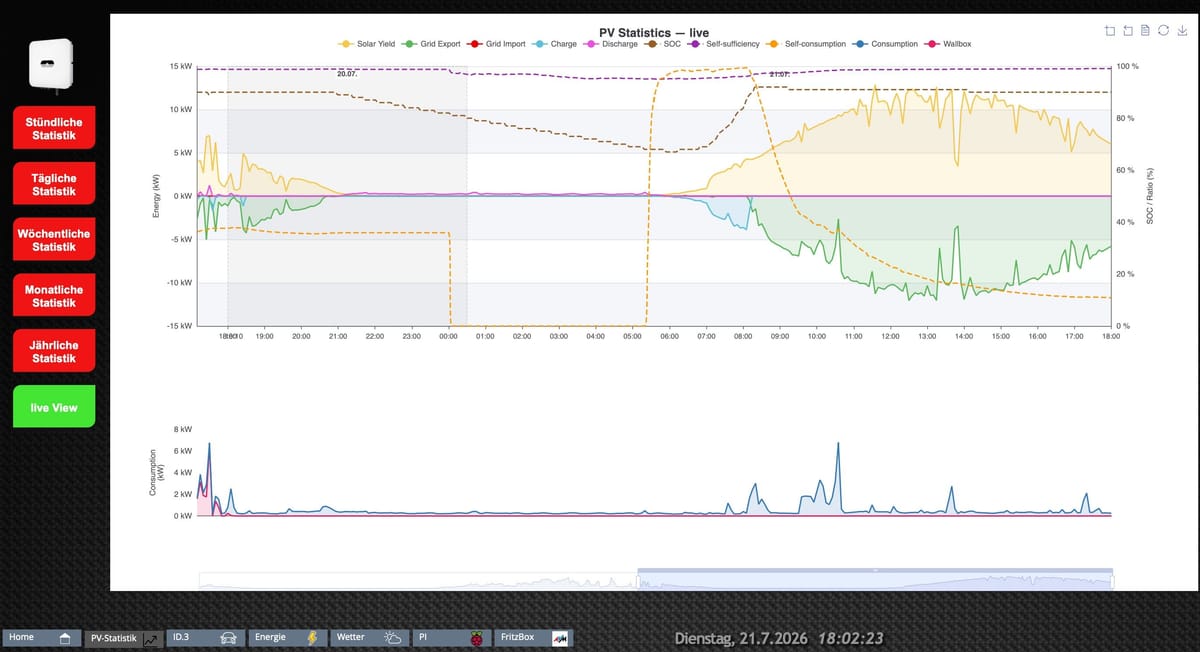1200x652 pixels.
Task: Save chart as image via download icon
Action: coord(1182,31)
